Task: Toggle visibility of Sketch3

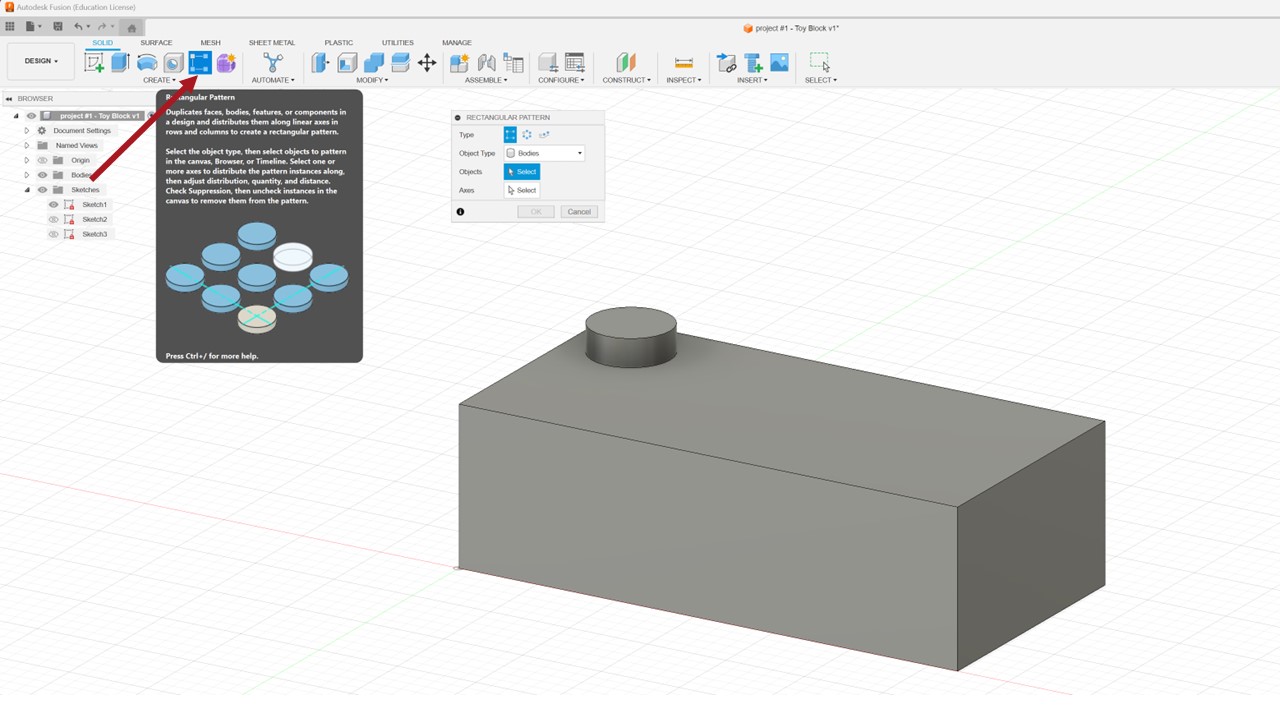Action: coord(54,234)
